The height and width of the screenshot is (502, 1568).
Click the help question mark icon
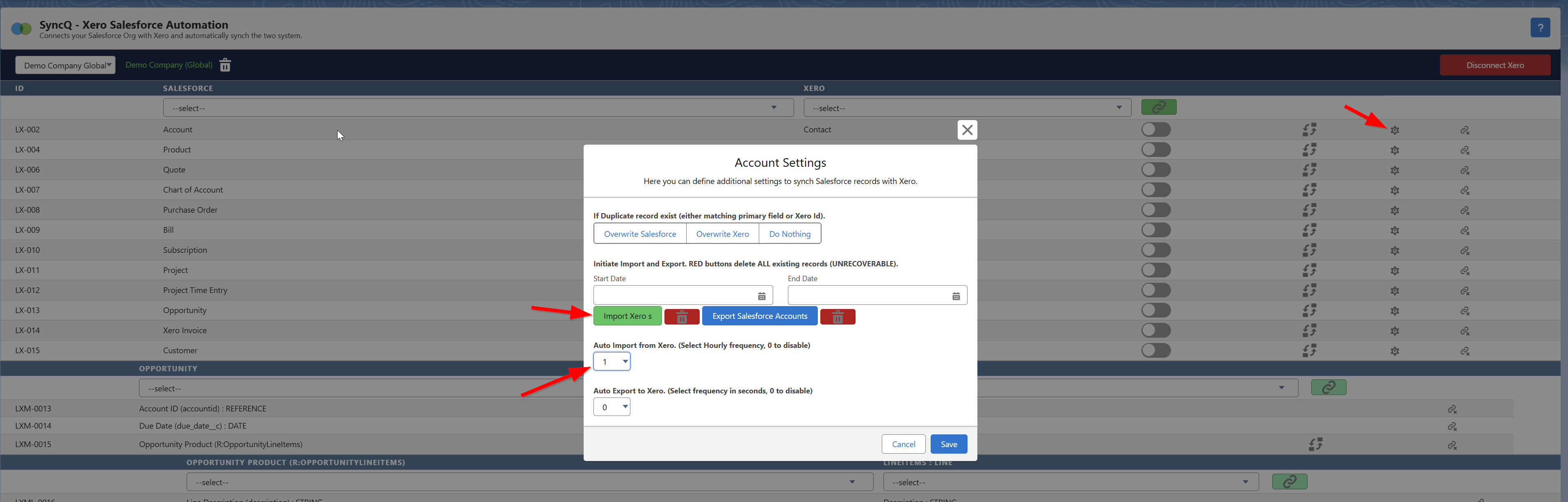1540,27
